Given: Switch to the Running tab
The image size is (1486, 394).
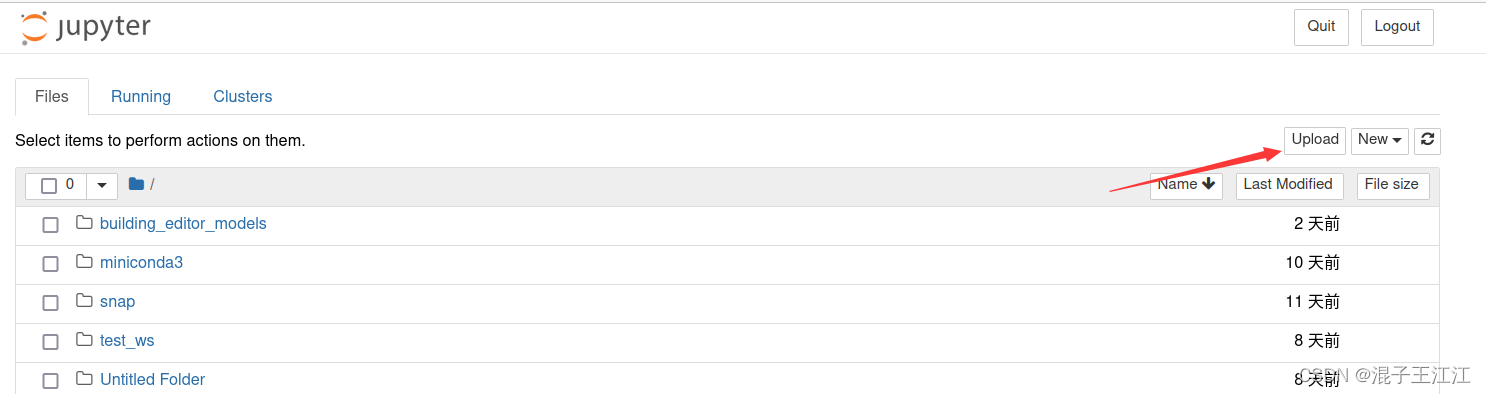Looking at the screenshot, I should click(141, 97).
